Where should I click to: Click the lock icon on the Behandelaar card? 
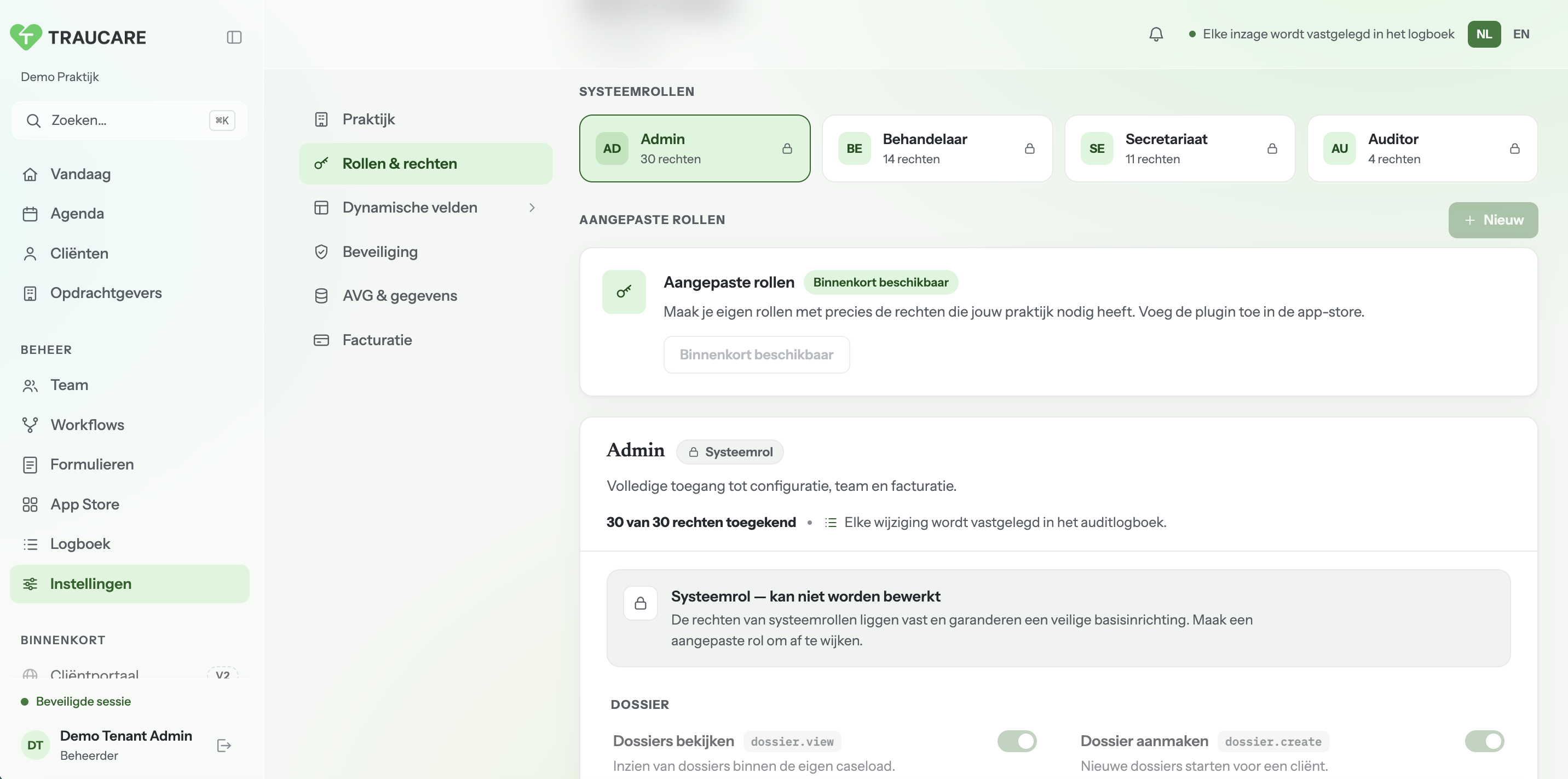point(1029,148)
